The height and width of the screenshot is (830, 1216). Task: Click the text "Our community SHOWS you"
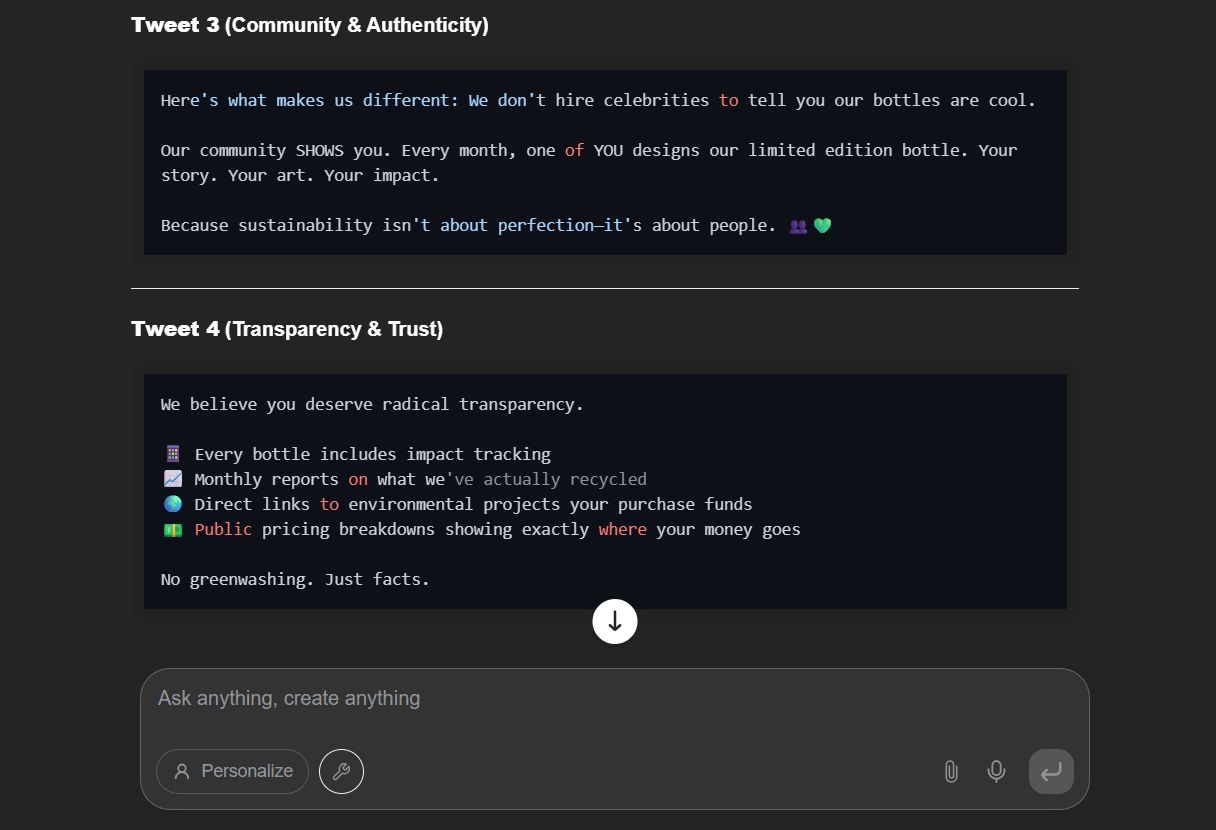[x=271, y=150]
